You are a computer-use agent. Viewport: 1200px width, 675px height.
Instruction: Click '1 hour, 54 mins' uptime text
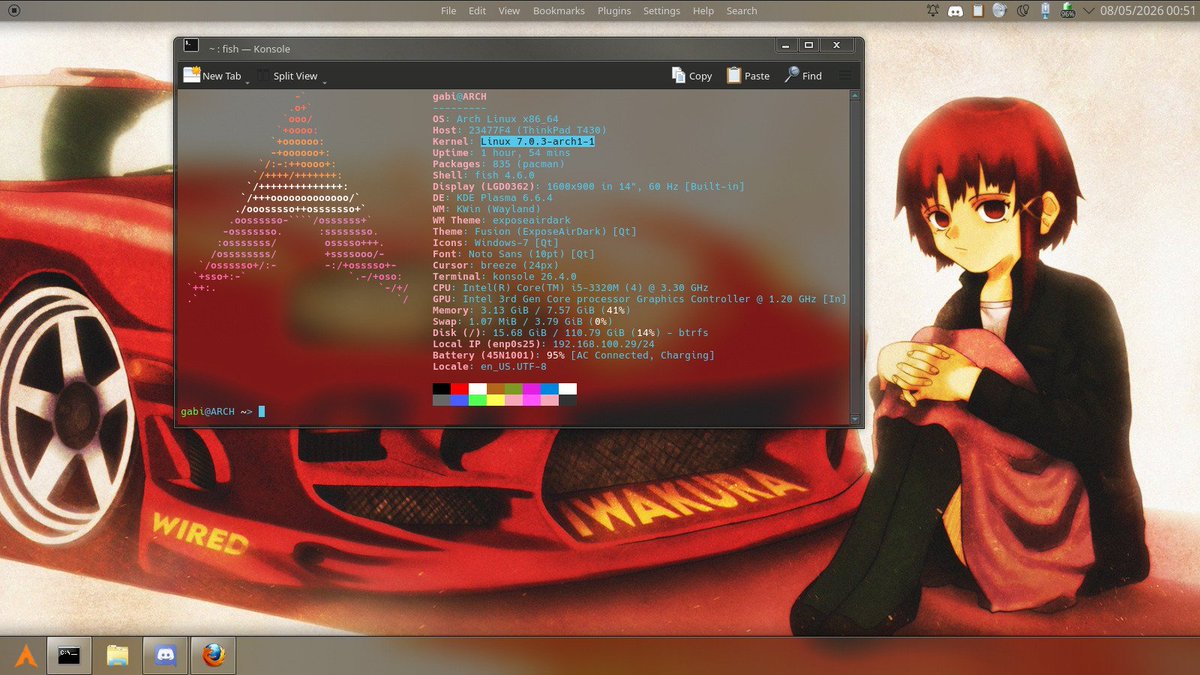point(525,153)
